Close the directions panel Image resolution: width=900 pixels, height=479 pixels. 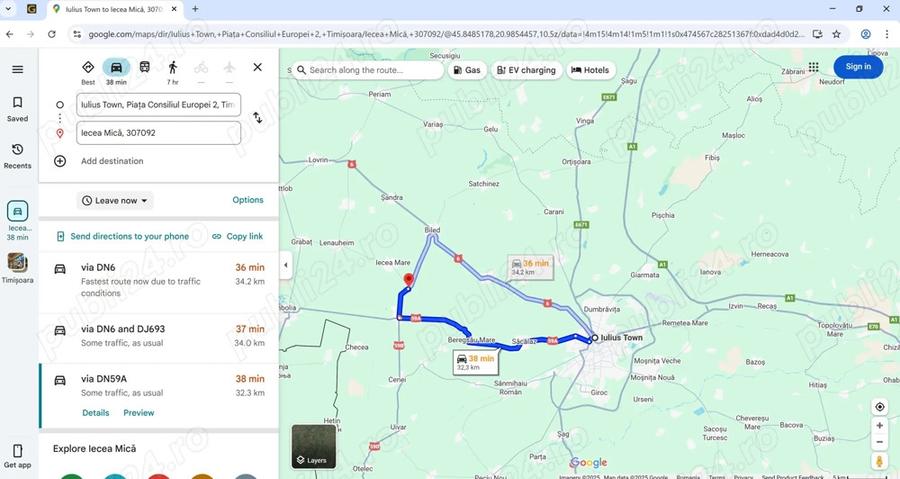tap(257, 67)
